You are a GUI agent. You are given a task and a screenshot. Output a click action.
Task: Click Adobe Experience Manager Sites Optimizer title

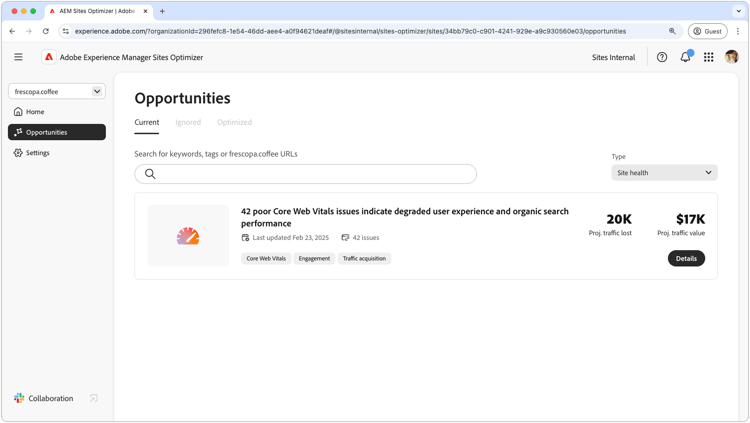click(x=131, y=57)
